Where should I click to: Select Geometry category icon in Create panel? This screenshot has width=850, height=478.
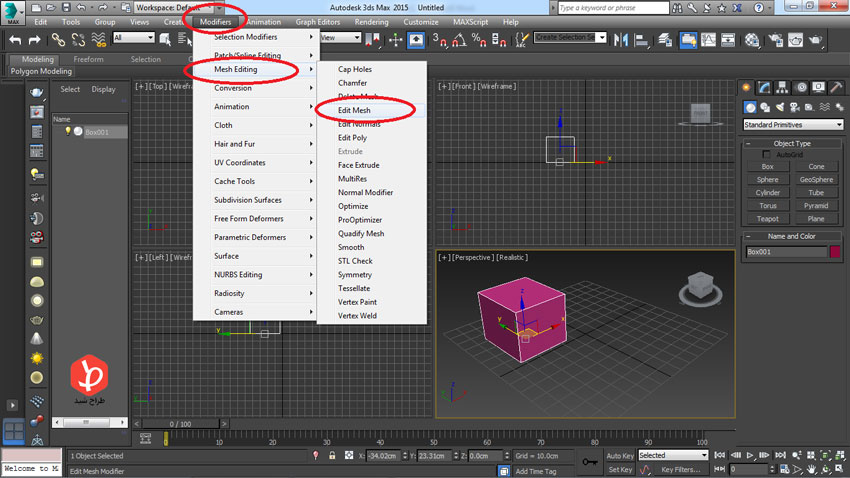pyautogui.click(x=750, y=107)
